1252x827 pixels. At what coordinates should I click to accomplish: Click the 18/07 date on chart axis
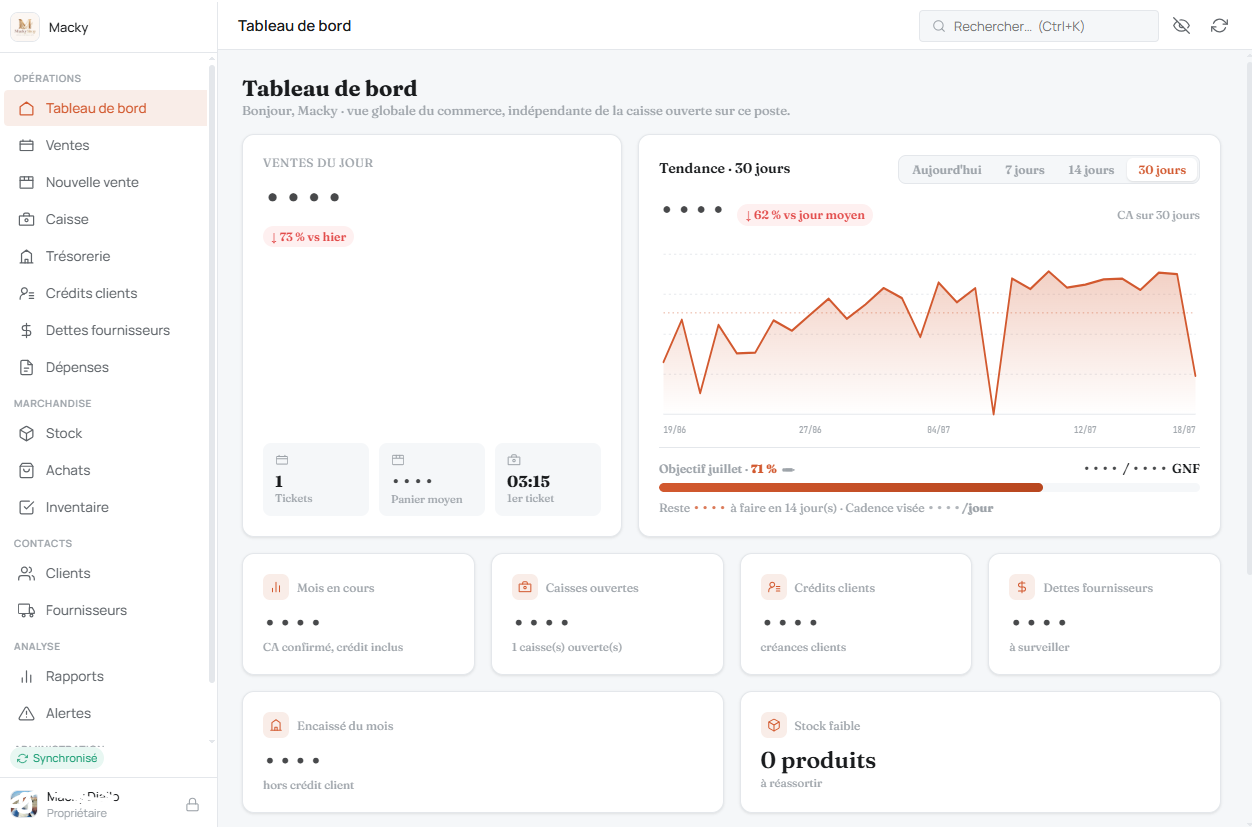point(1184,429)
